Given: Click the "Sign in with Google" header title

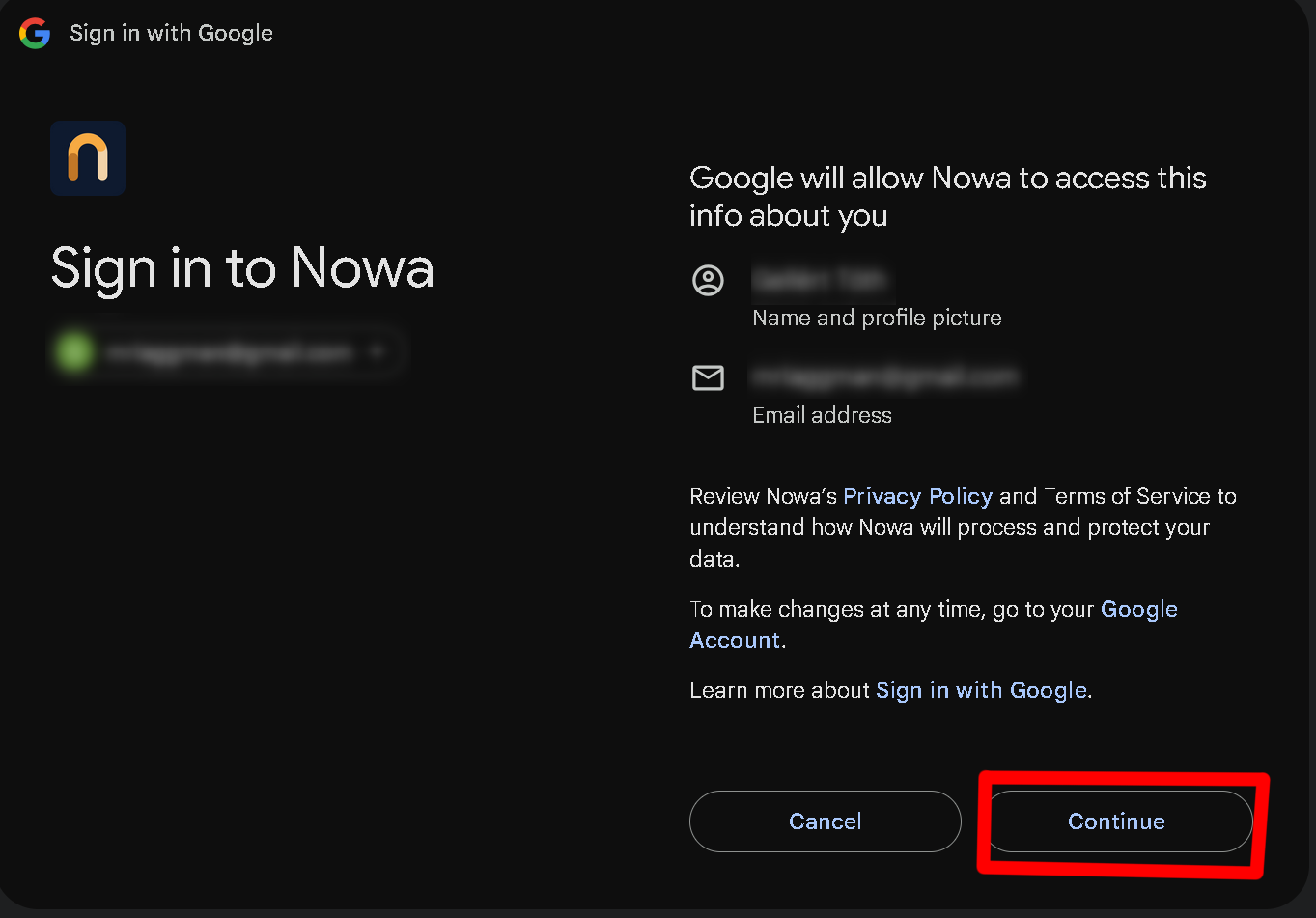Looking at the screenshot, I should (x=171, y=34).
